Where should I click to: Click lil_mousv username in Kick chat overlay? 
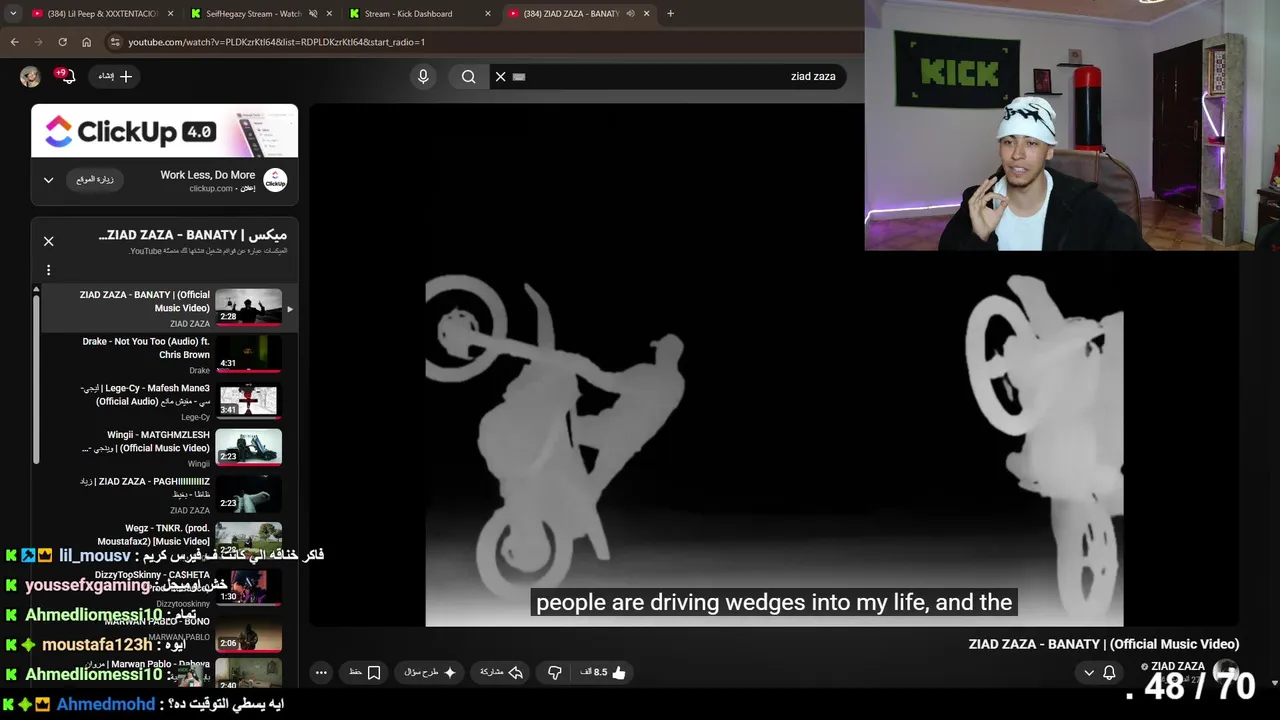[x=94, y=555]
